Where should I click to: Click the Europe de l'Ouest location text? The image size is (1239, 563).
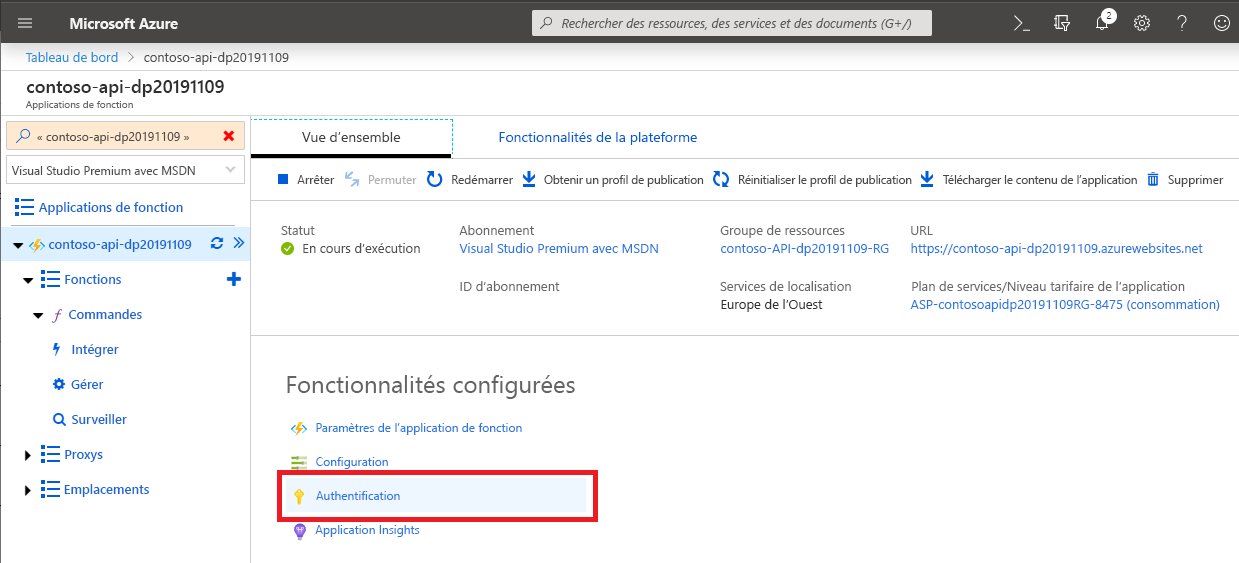771,304
